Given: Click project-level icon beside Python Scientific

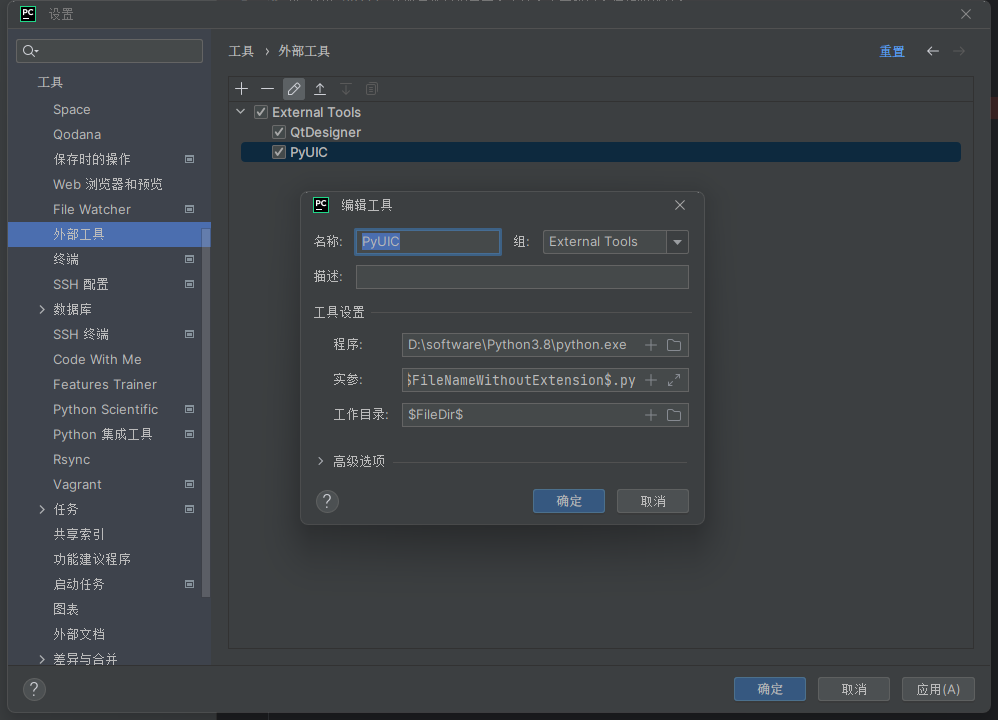Looking at the screenshot, I should tap(189, 409).
